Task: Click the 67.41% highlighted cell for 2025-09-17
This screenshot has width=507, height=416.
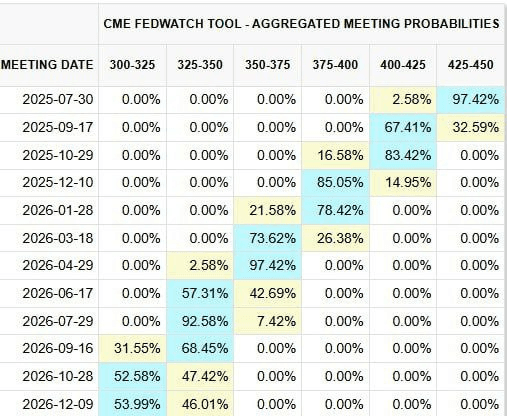Action: coord(403,127)
